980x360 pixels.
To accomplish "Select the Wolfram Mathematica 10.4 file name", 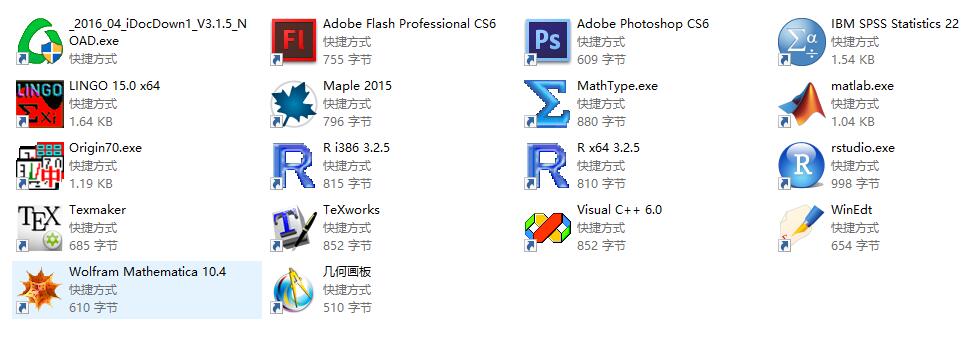I will [148, 272].
